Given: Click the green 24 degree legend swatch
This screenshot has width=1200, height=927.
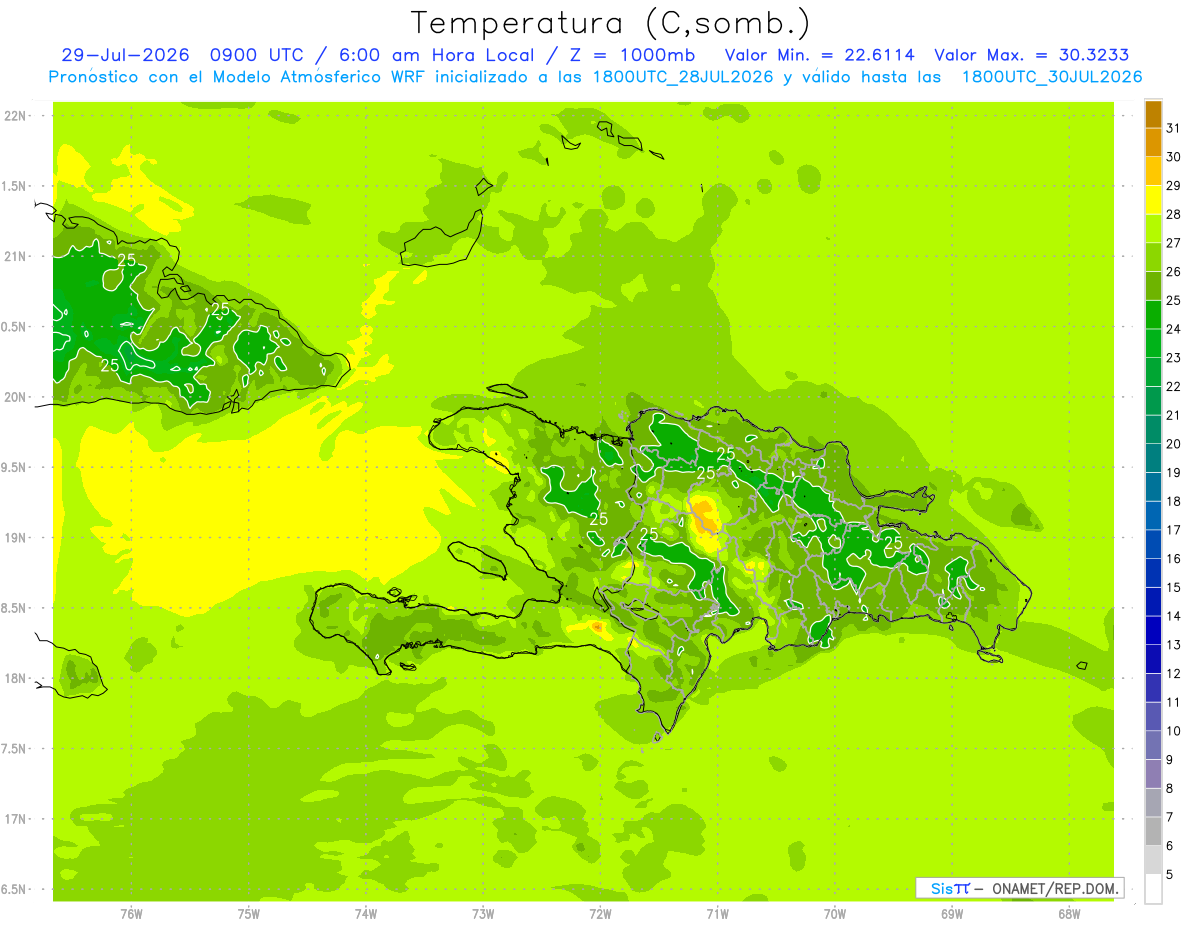Looking at the screenshot, I should click(1153, 315).
